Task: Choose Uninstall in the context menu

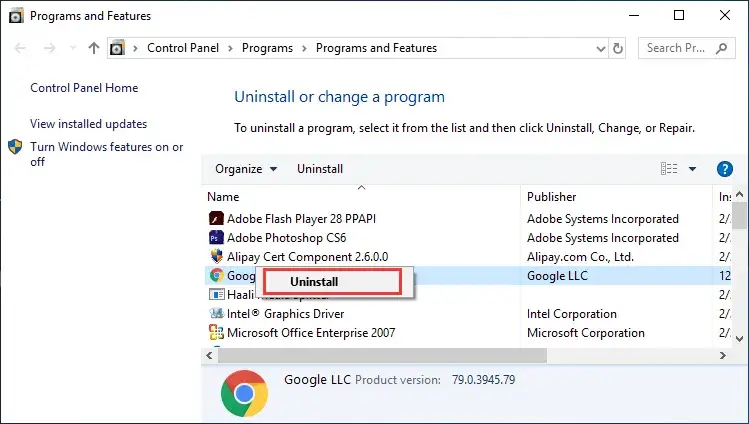Action: tap(314, 282)
